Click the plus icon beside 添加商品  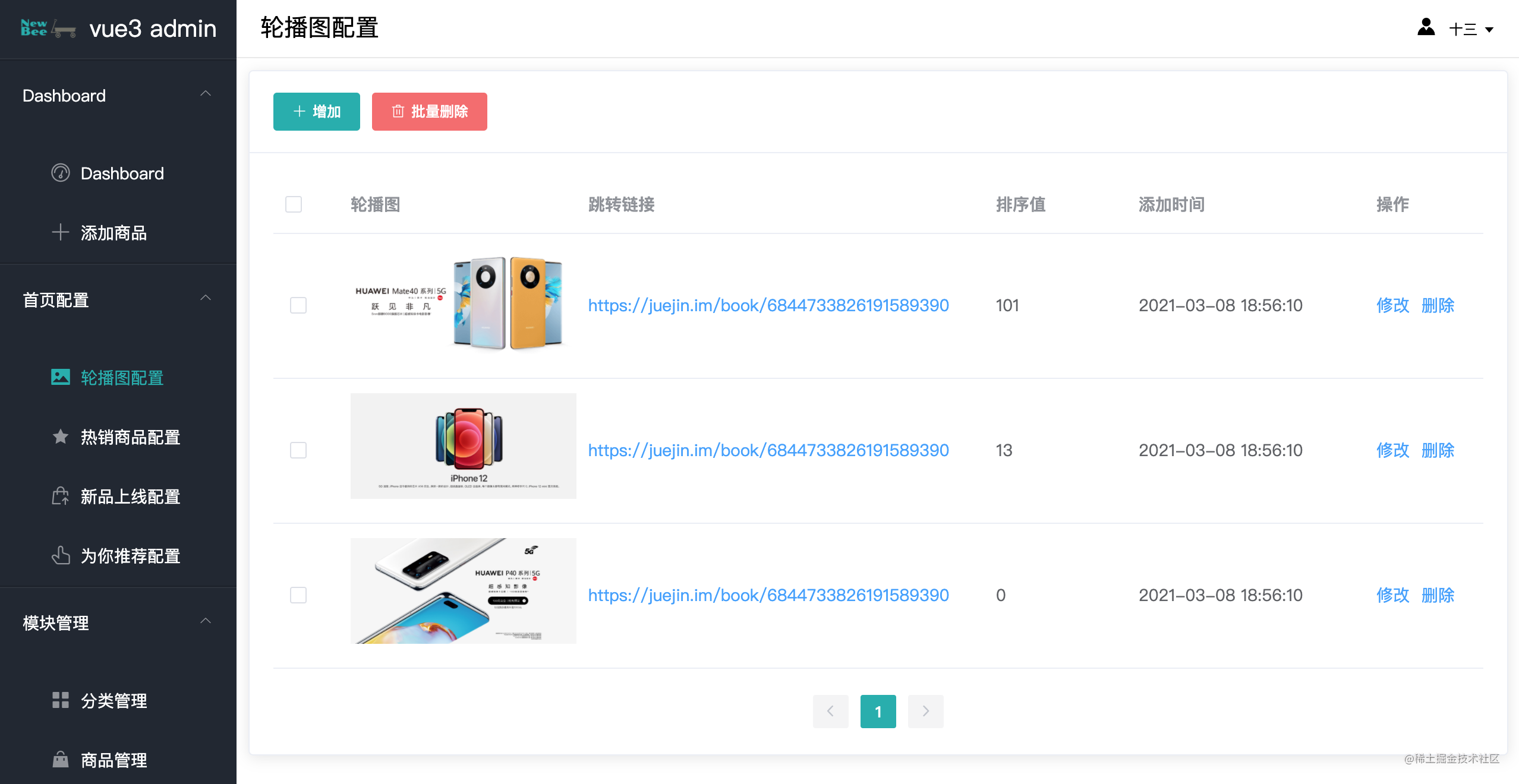click(61, 232)
